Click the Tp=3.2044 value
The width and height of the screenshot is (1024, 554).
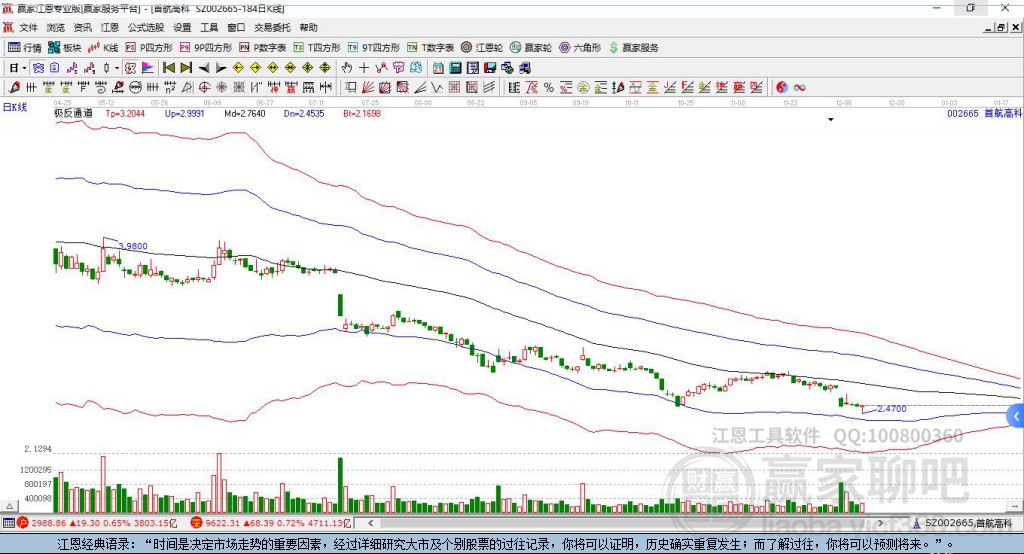[x=125, y=113]
